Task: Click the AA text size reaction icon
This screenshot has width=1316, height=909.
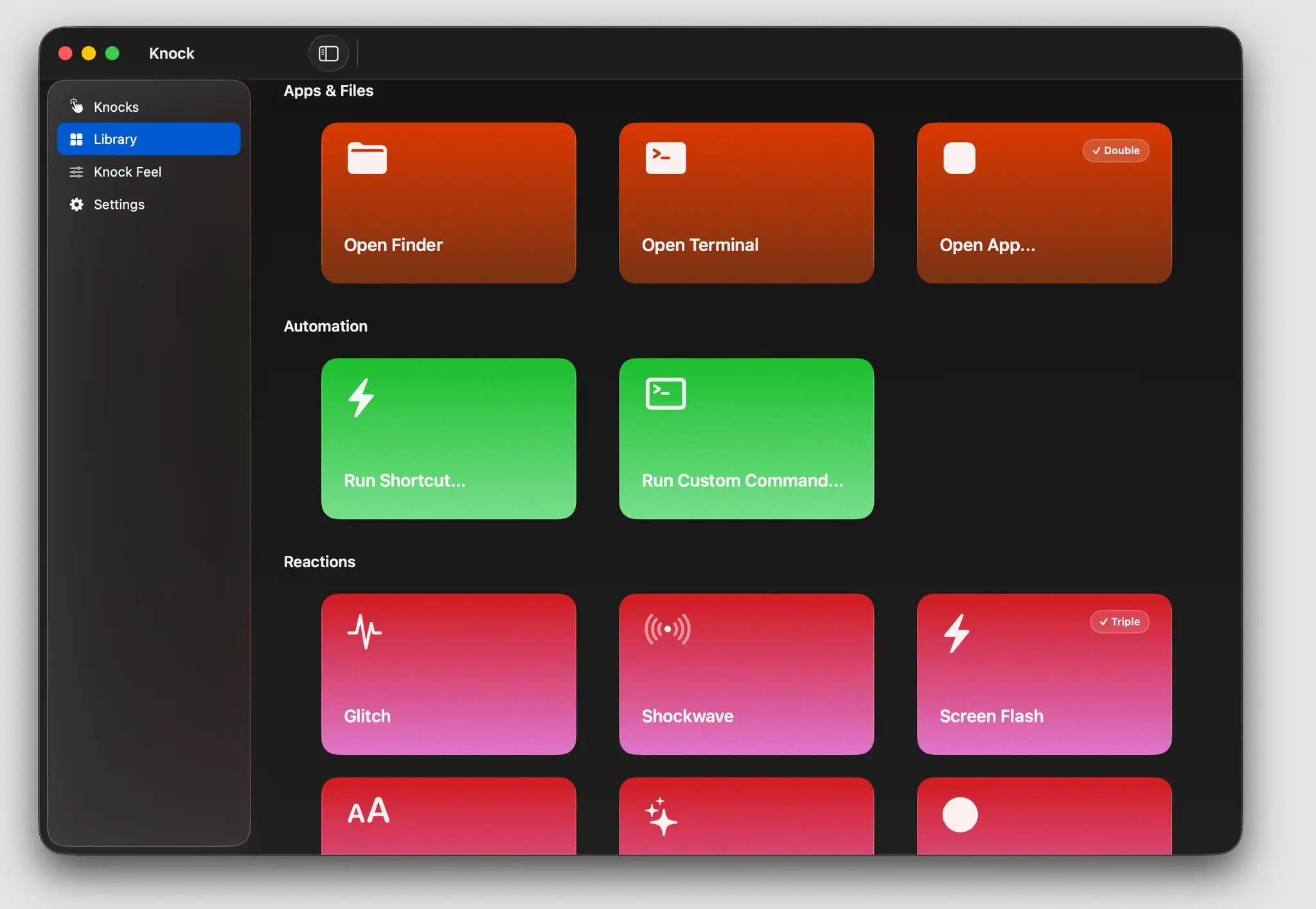Action: 369,811
